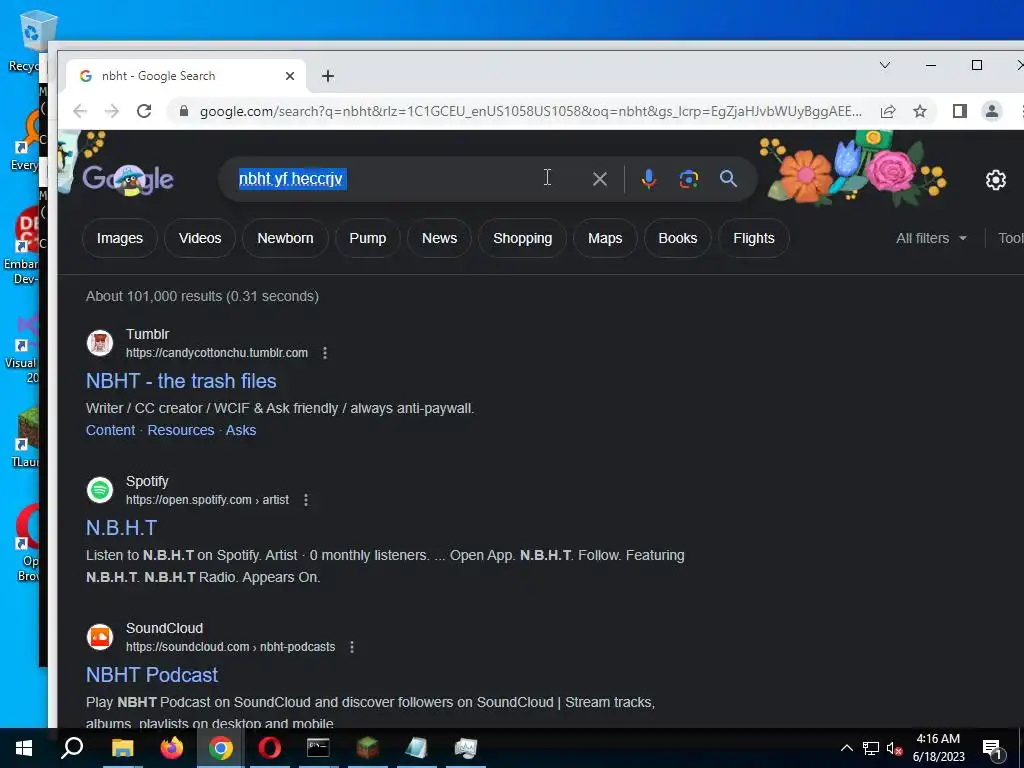
Task: Select the nbht - Google Search tab
Action: 185,76
